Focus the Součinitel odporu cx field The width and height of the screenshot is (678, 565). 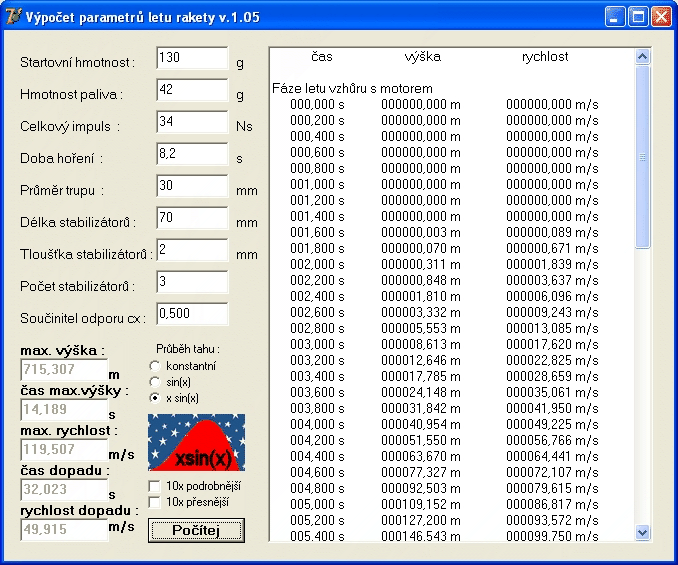pyautogui.click(x=192, y=315)
